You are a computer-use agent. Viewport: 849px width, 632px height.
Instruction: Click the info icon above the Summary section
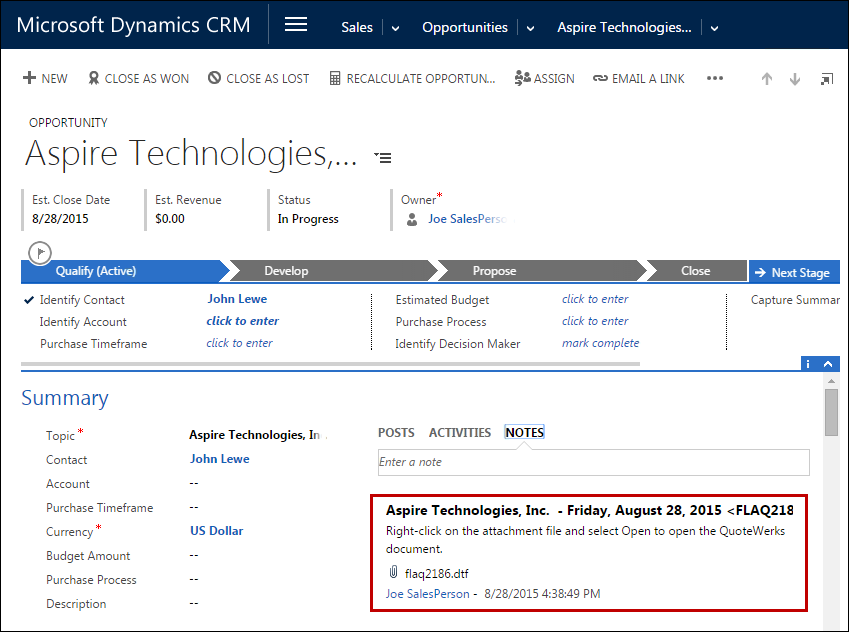coord(807,363)
